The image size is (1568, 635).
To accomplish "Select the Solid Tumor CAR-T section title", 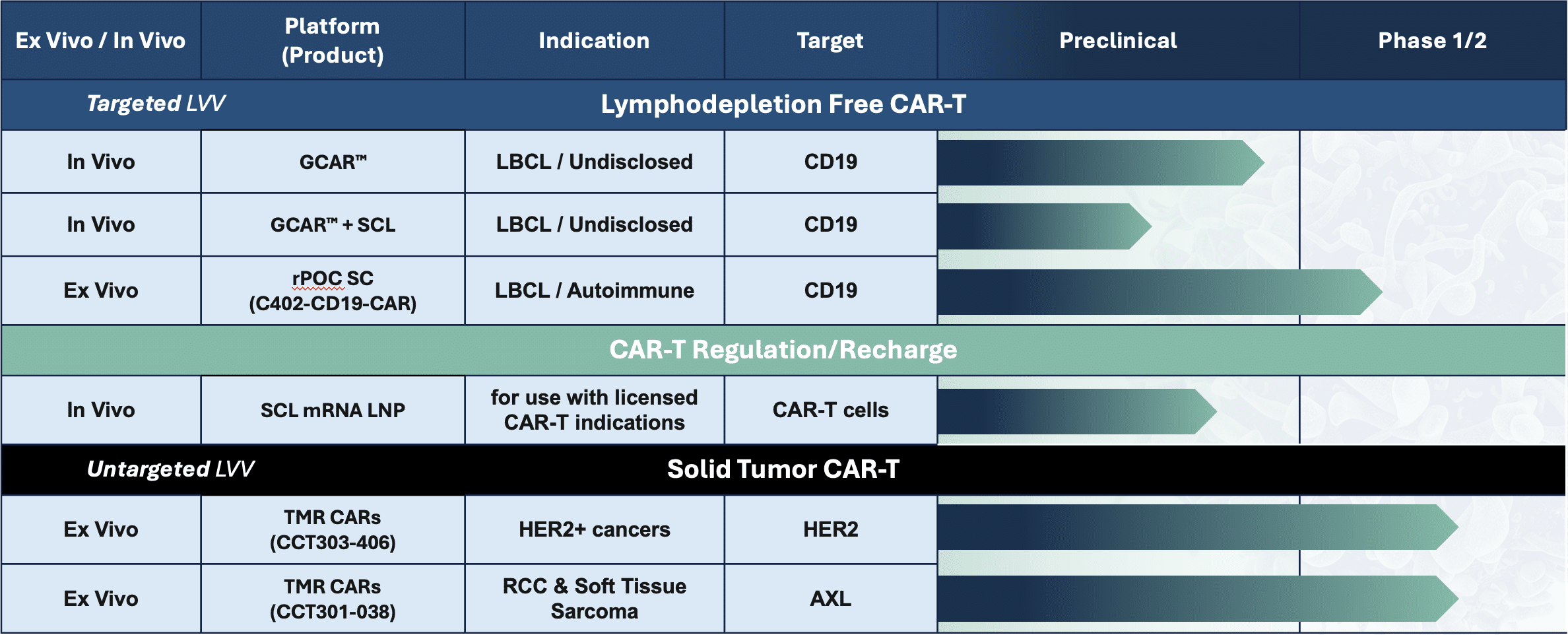I will point(783,469).
